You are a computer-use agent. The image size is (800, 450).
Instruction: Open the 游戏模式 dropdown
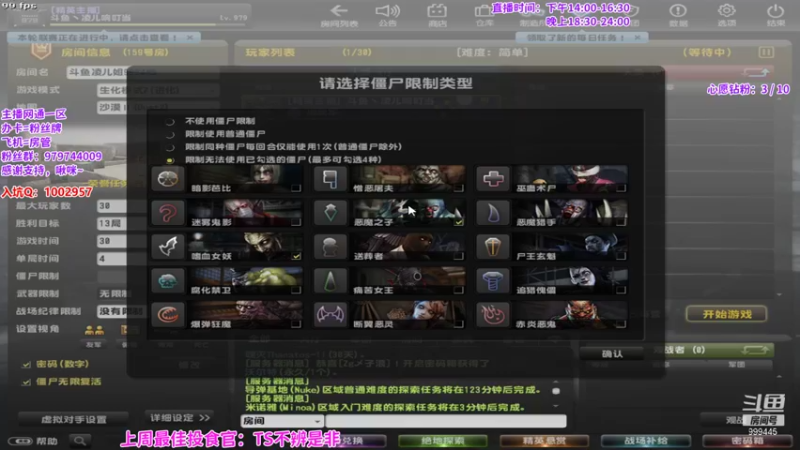(x=158, y=90)
